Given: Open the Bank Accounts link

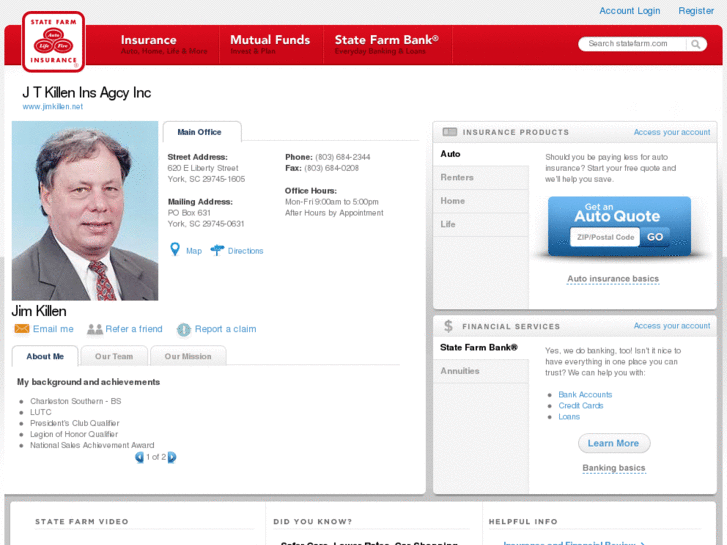Looking at the screenshot, I should (x=585, y=395).
